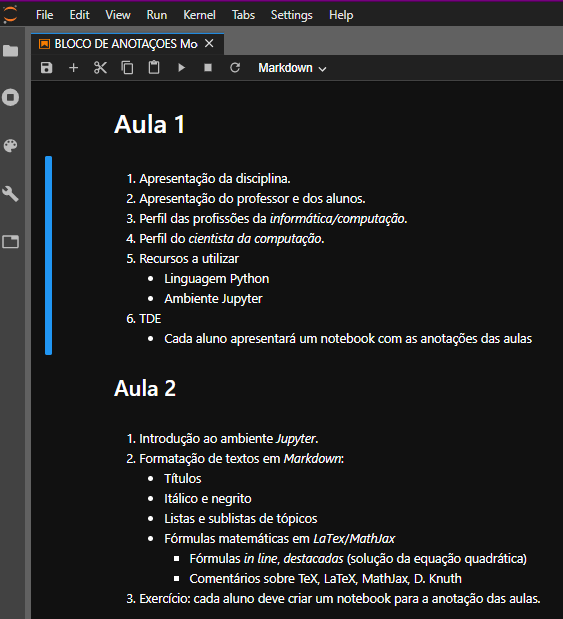
Task: Open the Run menu
Action: [157, 15]
